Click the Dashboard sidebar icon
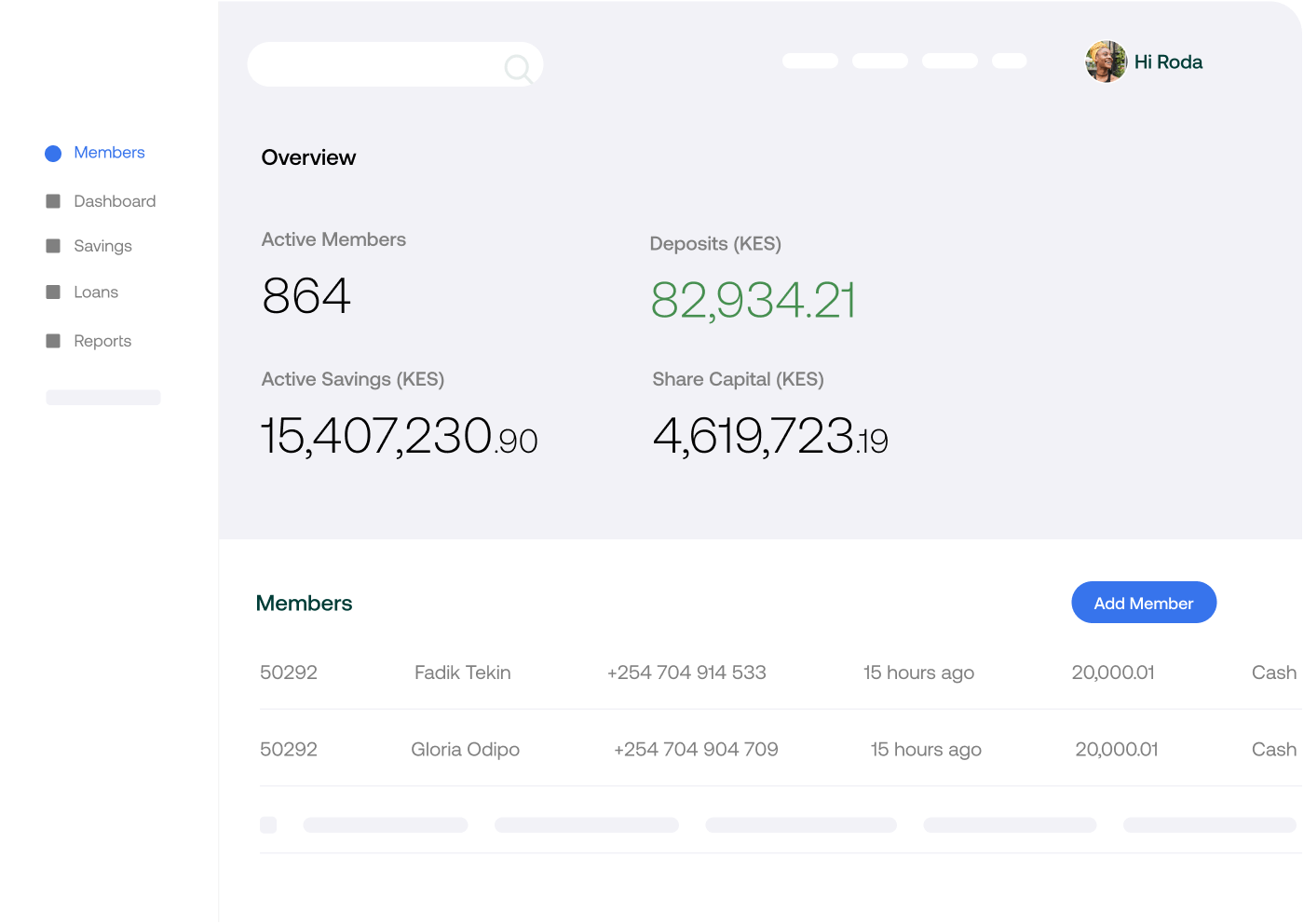1304x924 pixels. coord(54,200)
